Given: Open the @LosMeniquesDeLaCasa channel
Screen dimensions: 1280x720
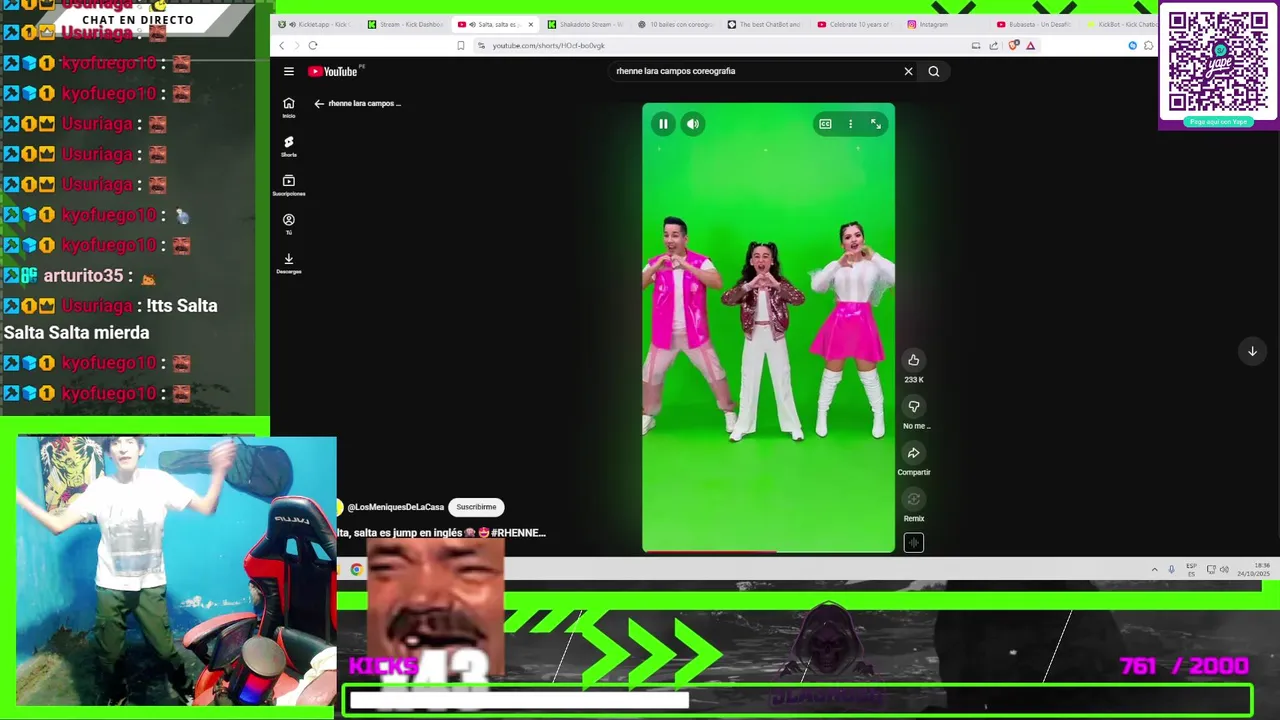Looking at the screenshot, I should click(395, 507).
